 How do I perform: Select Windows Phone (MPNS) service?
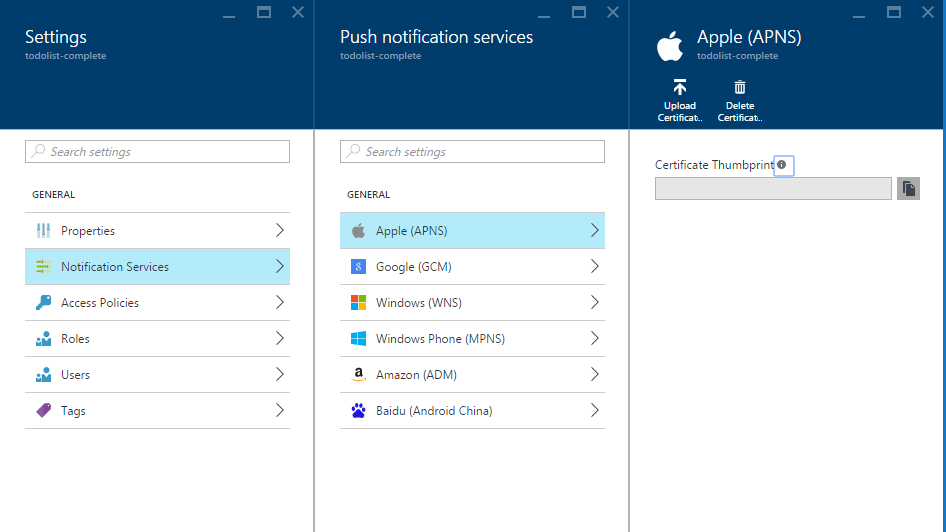(x=472, y=338)
